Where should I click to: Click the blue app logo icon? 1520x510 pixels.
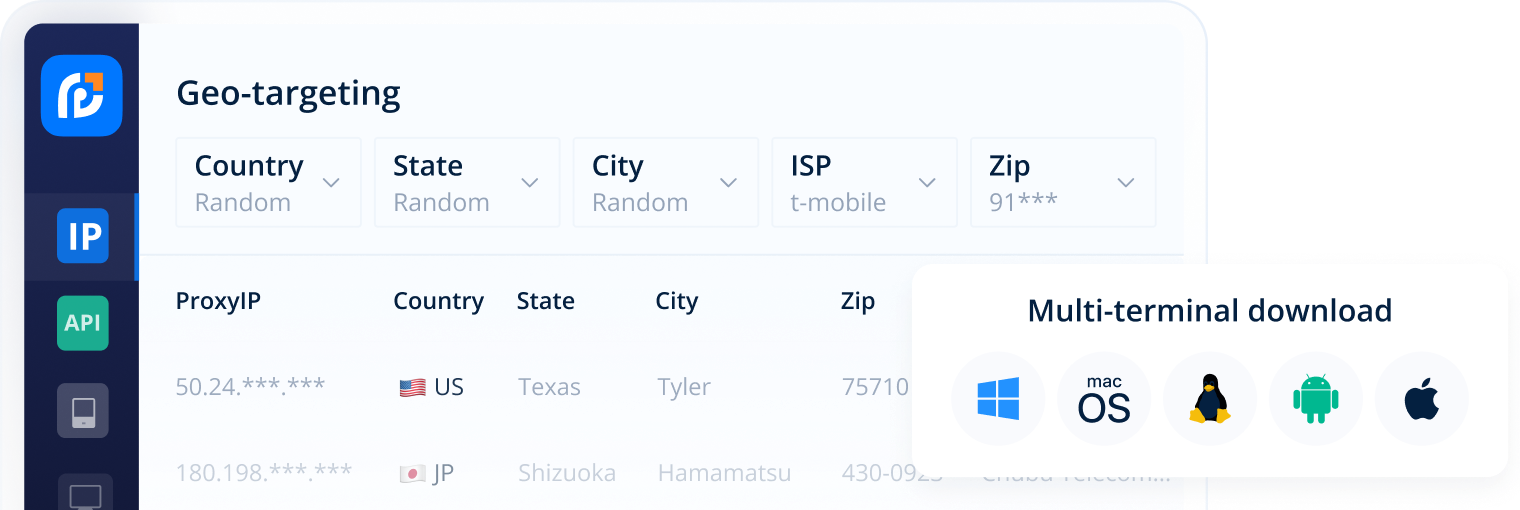tap(81, 95)
